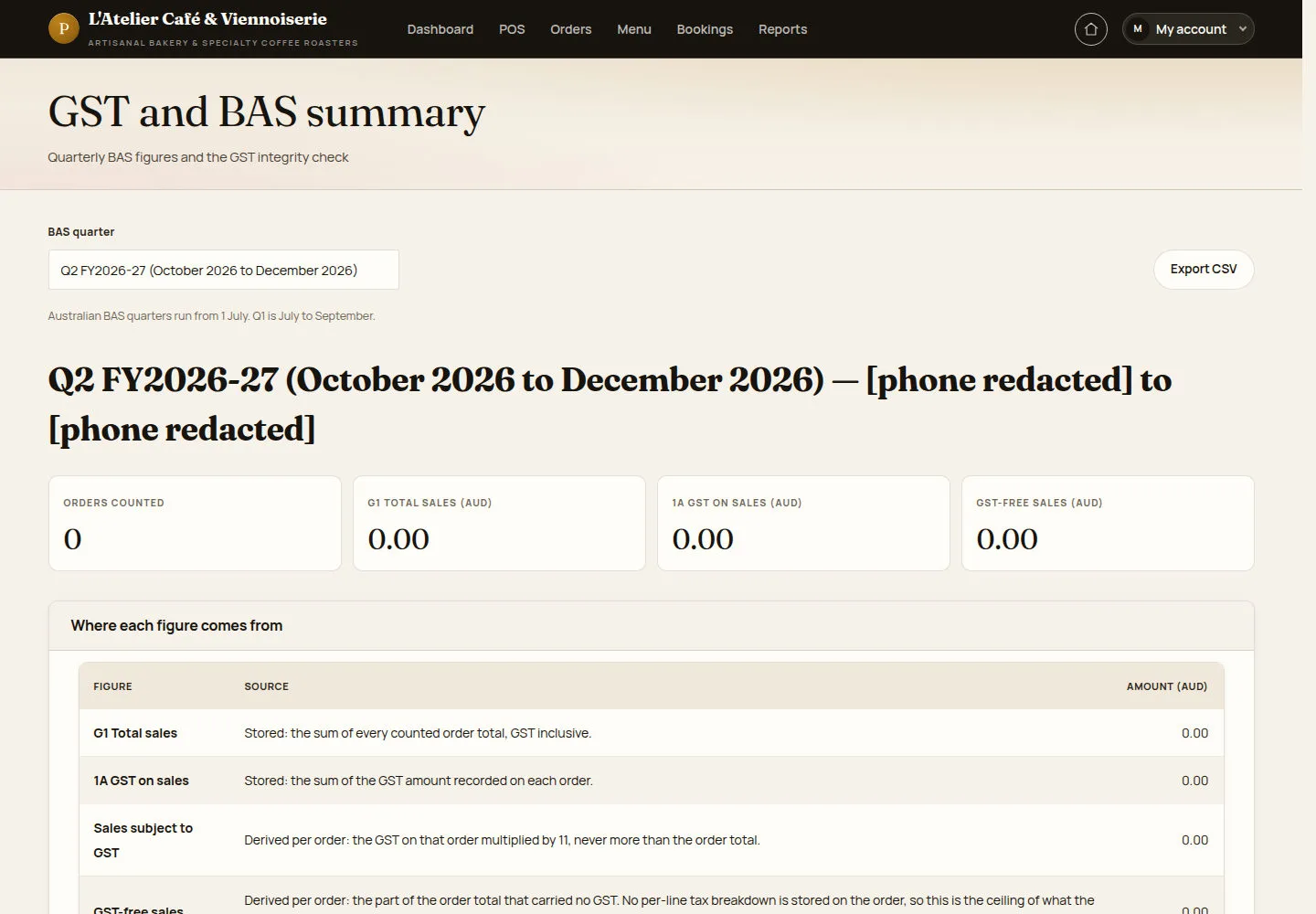Click the gold P logo icon

tap(64, 28)
